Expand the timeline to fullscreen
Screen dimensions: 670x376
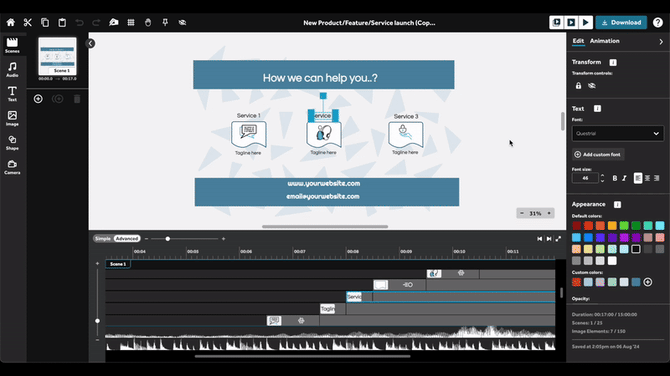558,239
